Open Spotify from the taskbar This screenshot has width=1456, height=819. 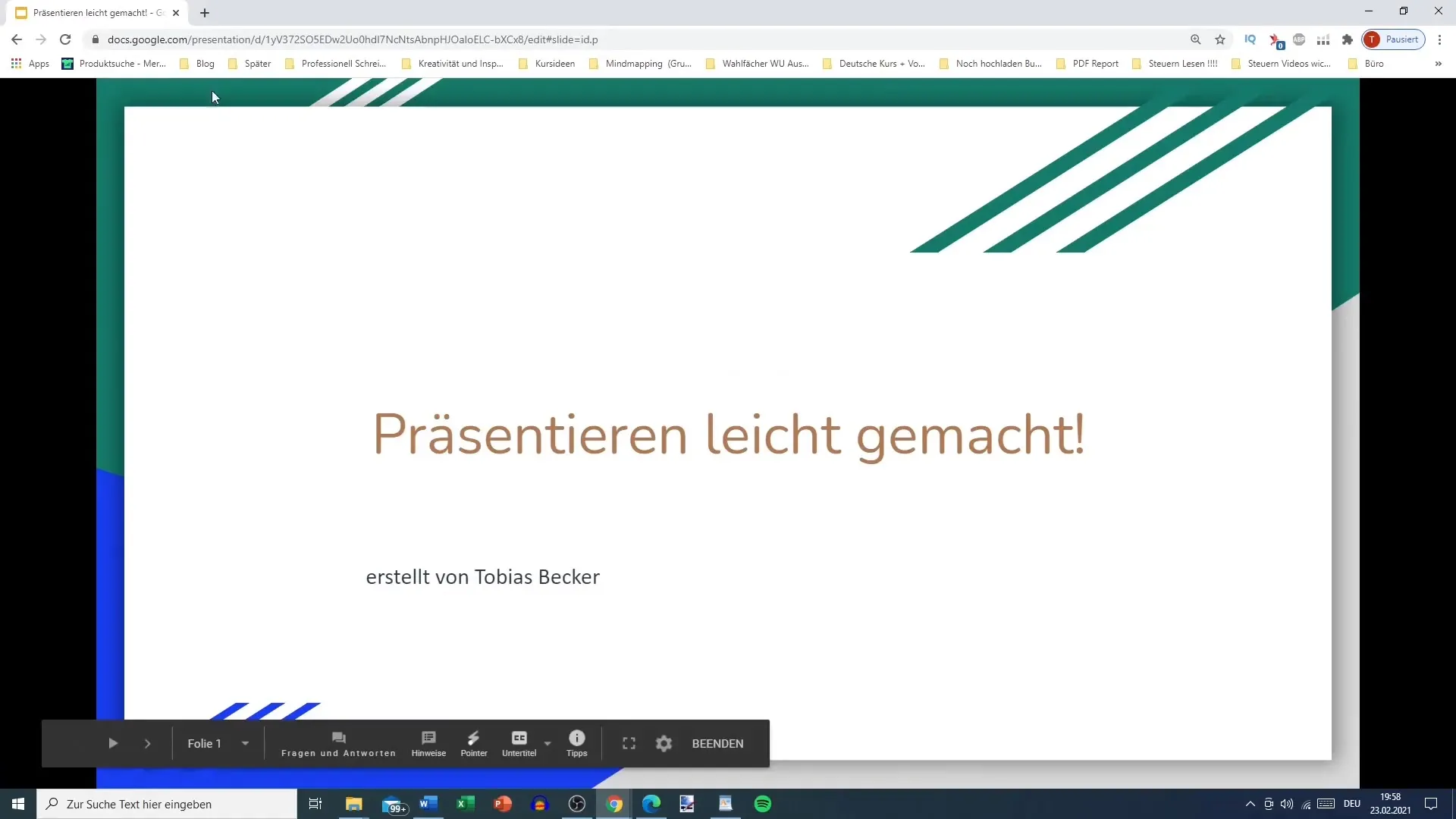coord(763,804)
